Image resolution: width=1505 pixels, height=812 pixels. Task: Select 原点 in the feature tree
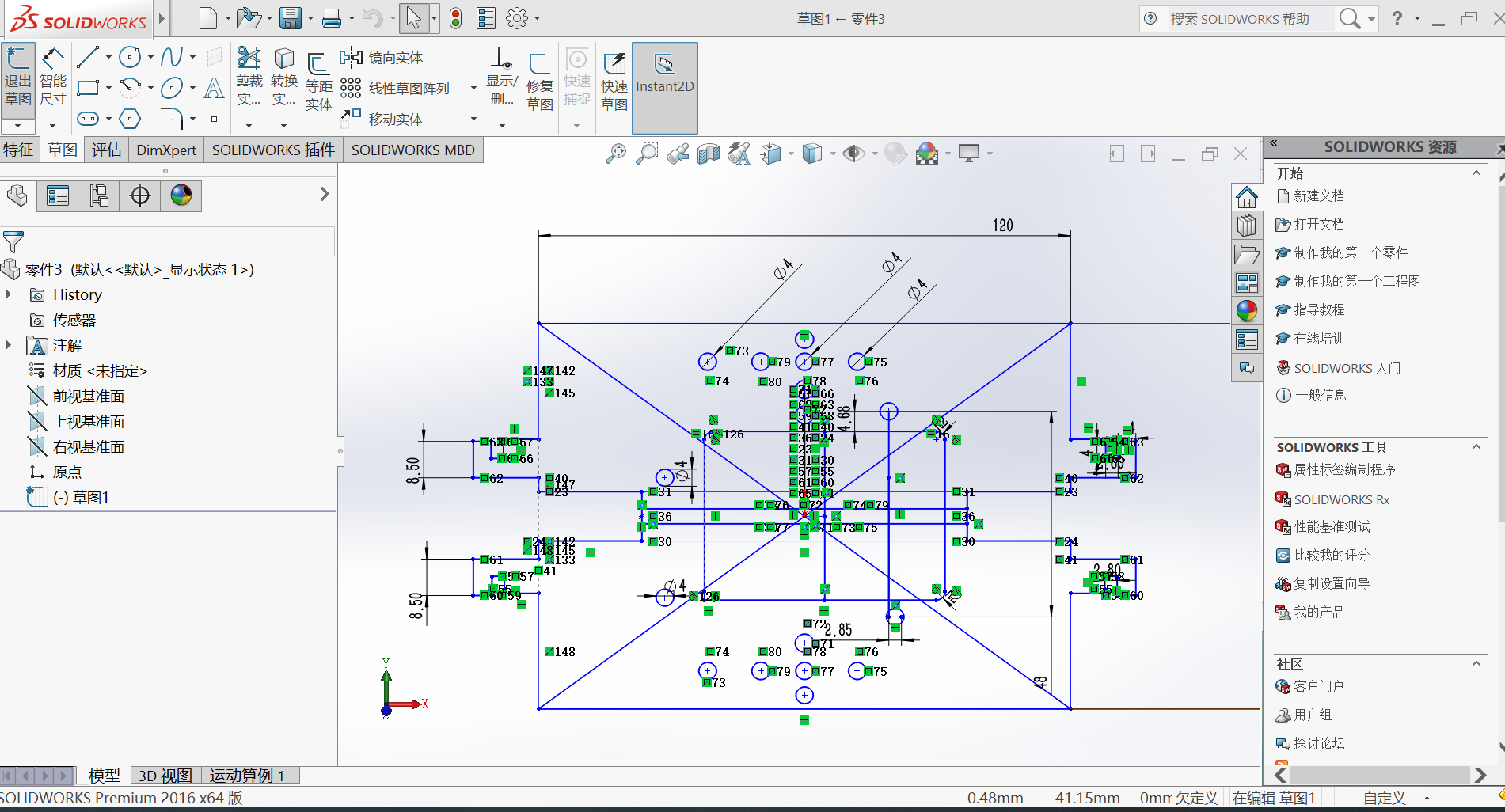click(x=67, y=472)
